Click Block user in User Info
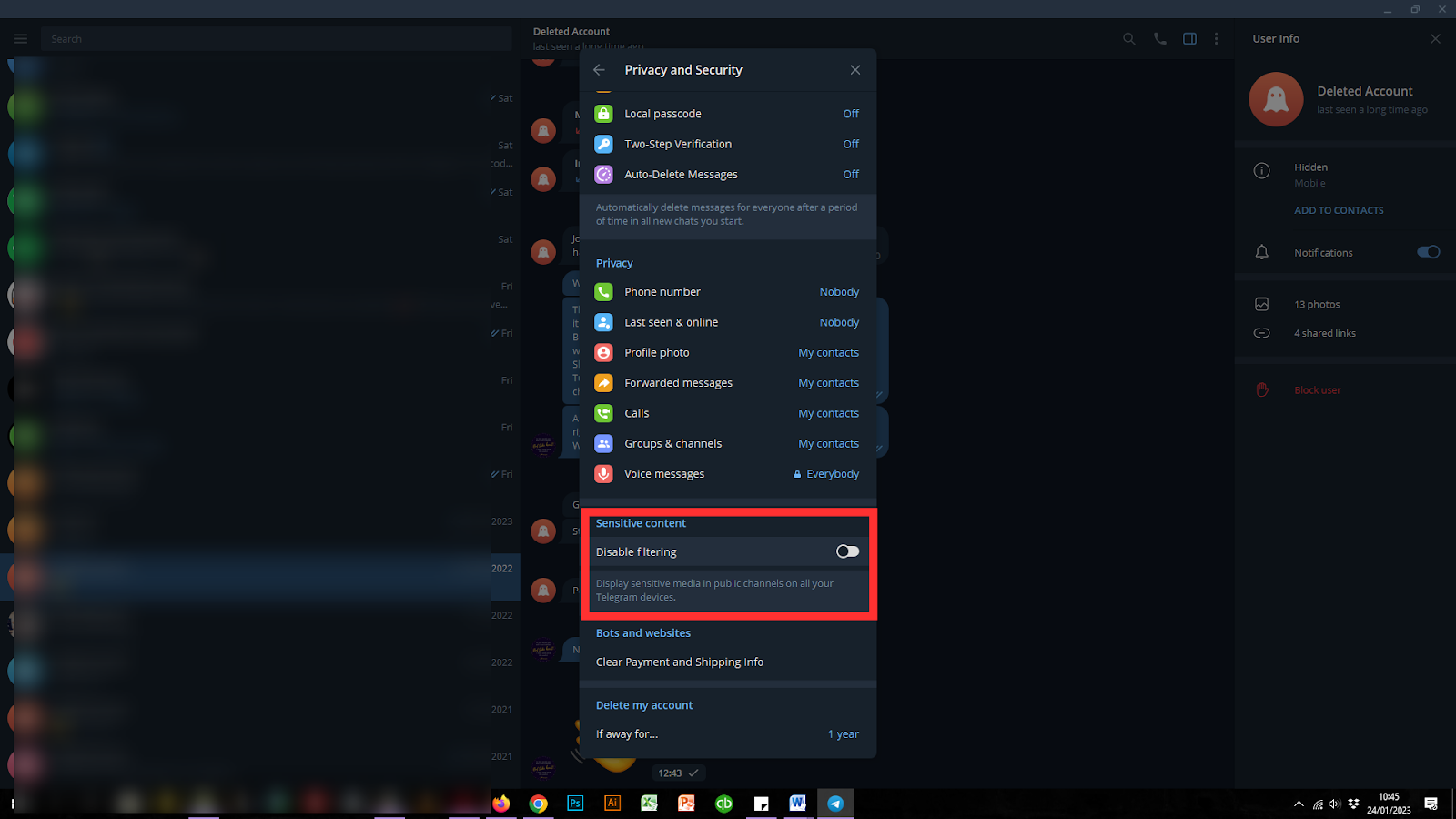This screenshot has height=819, width=1456. pos(1317,390)
